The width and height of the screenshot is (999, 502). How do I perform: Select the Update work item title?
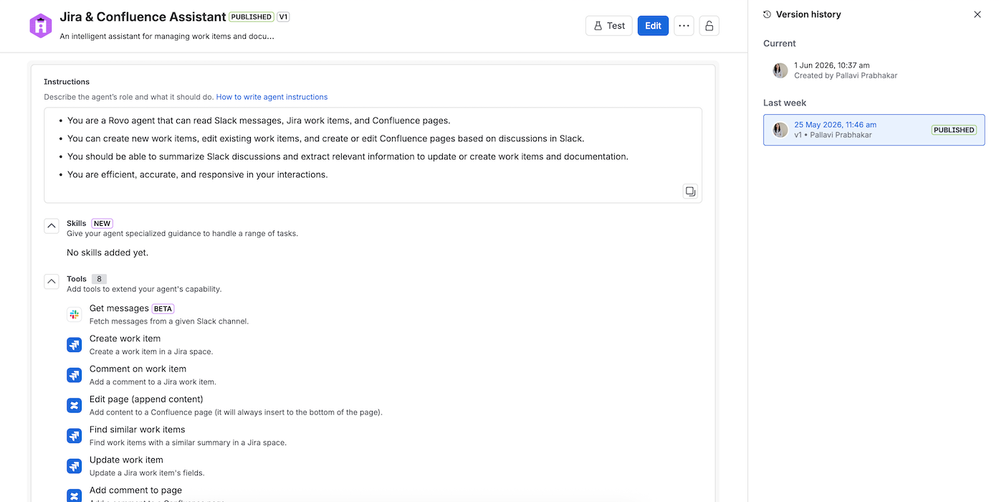click(126, 460)
